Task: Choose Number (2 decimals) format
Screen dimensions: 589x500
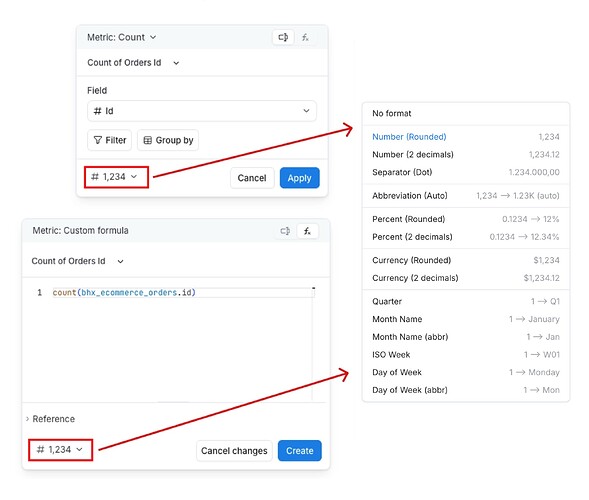Action: pyautogui.click(x=466, y=154)
